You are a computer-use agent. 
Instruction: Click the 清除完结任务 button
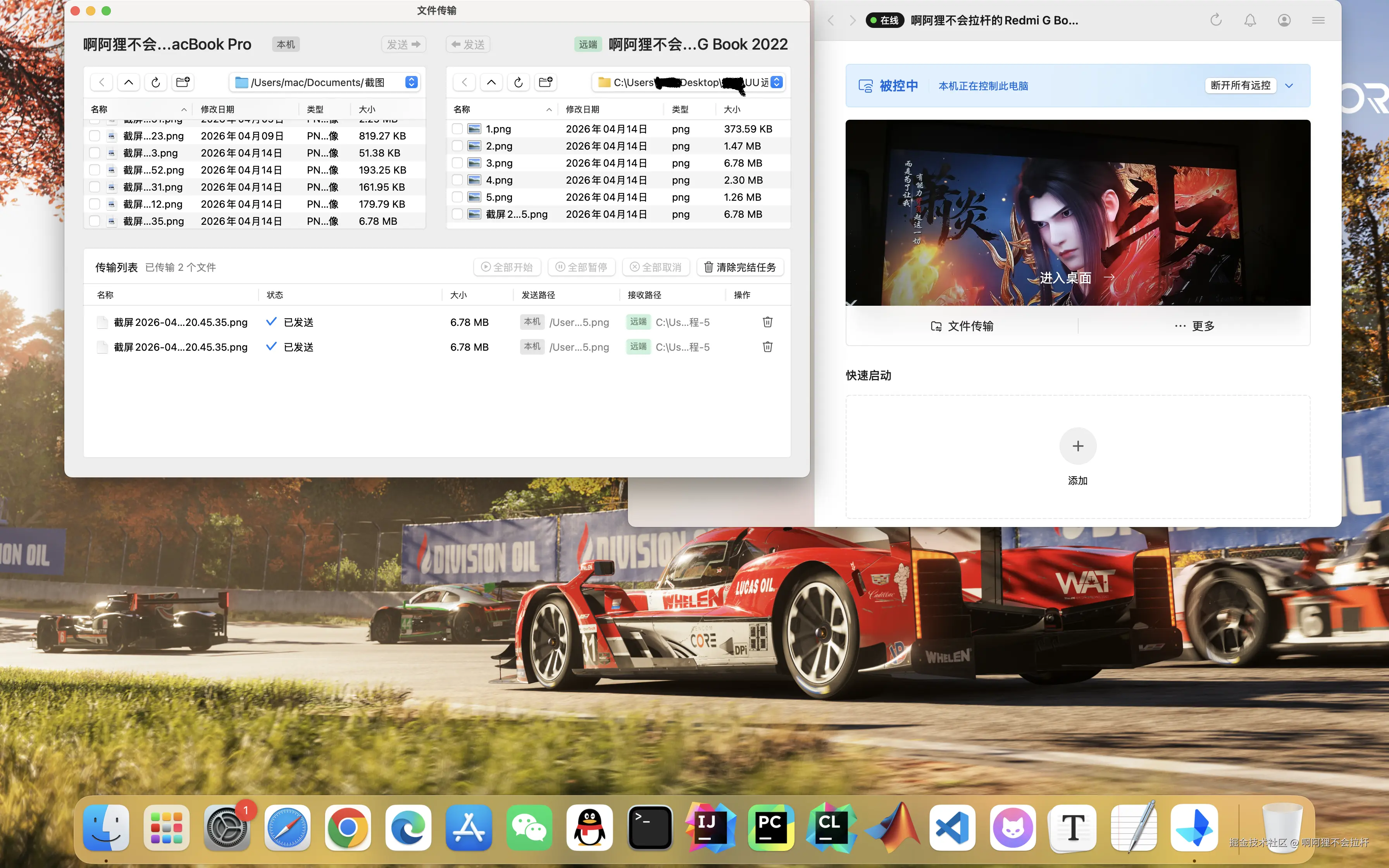pyautogui.click(x=740, y=267)
